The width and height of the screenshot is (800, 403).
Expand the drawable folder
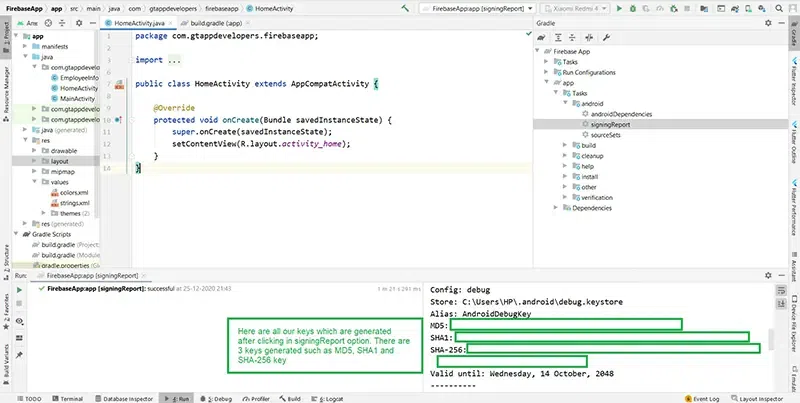click(34, 150)
